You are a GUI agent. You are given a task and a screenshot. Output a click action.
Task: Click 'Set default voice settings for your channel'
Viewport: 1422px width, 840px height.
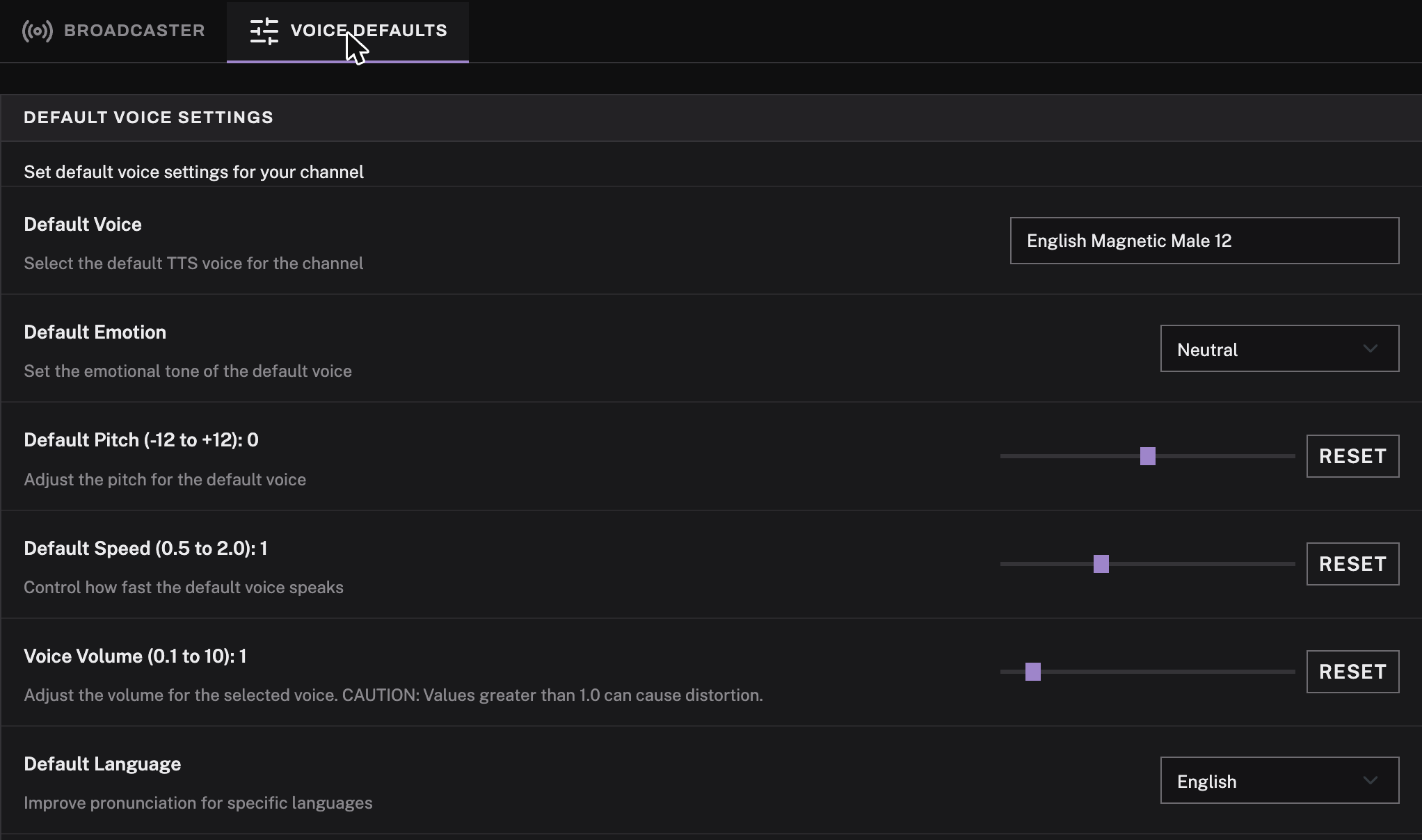194,172
